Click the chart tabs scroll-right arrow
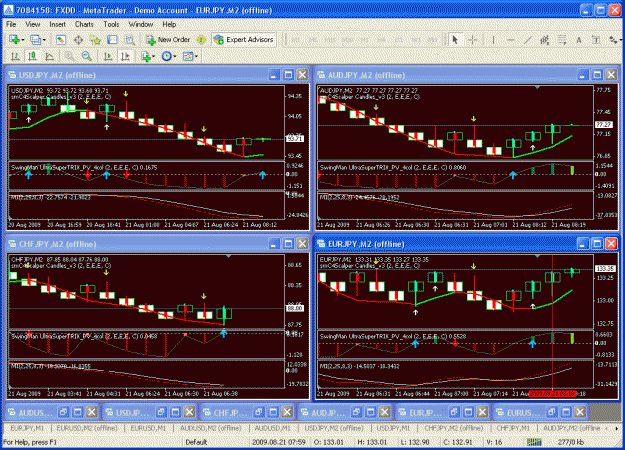625x450 pixels. 617,428
